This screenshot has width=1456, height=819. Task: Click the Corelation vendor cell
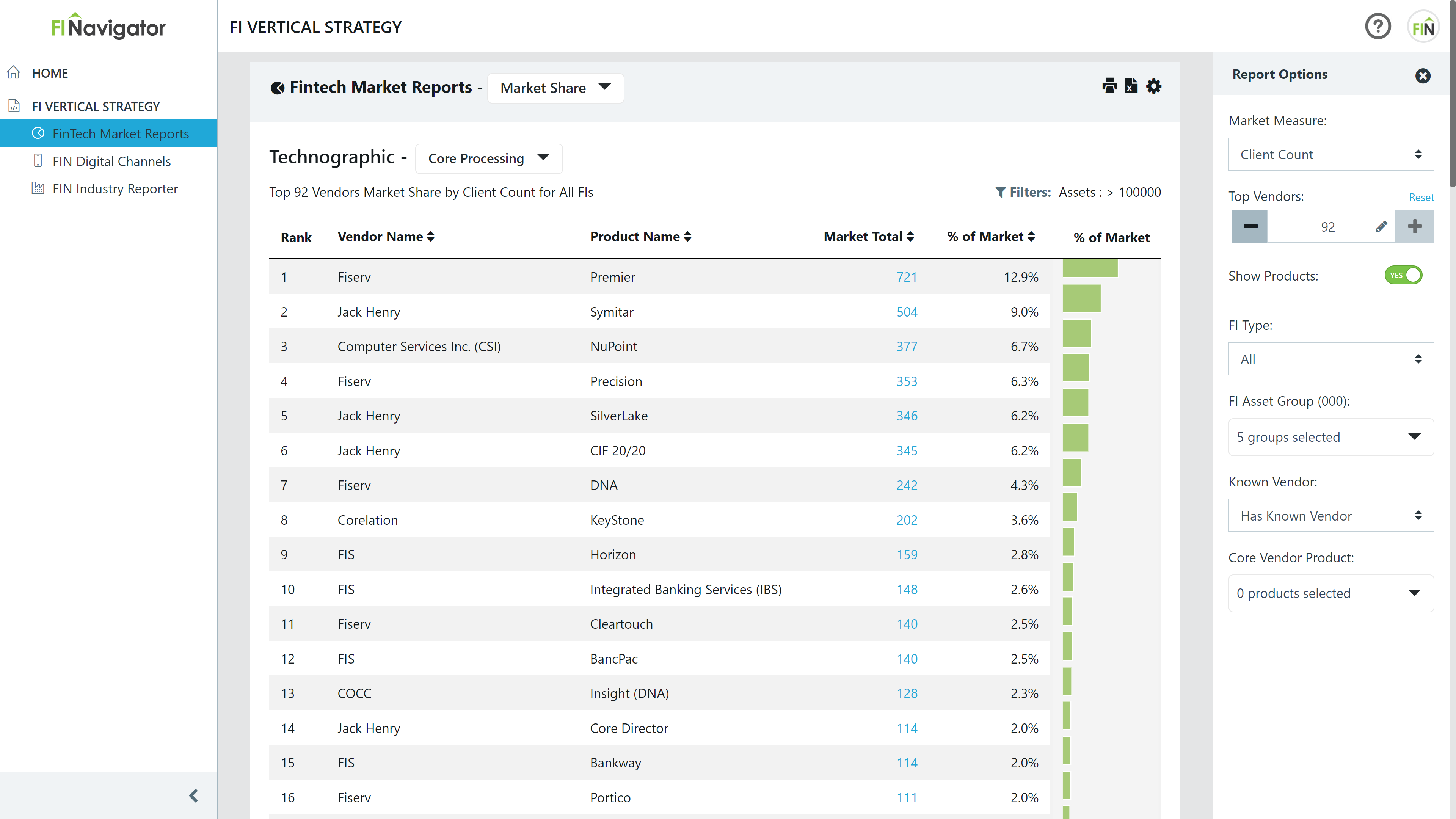[367, 520]
